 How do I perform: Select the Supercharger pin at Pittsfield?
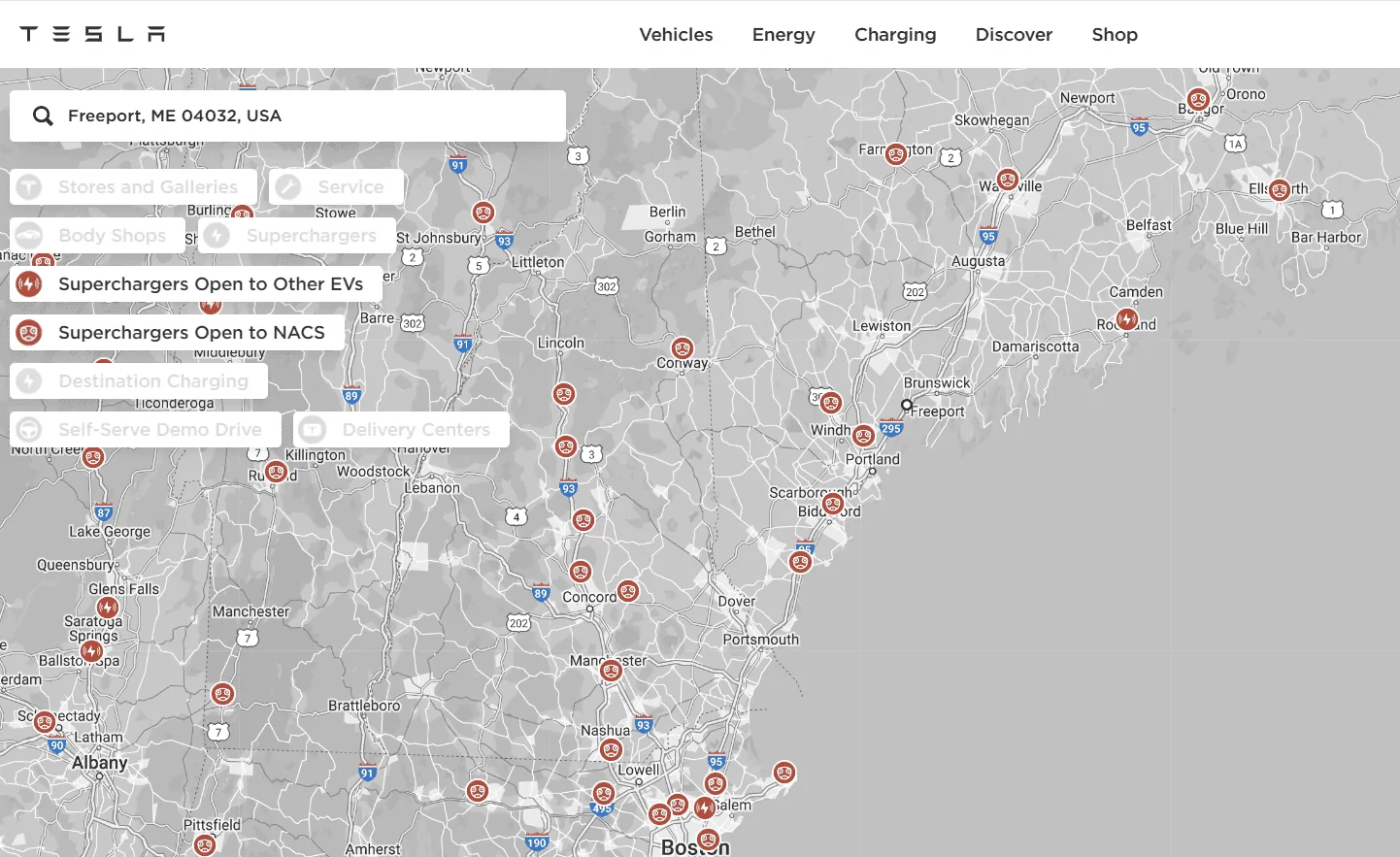[204, 844]
